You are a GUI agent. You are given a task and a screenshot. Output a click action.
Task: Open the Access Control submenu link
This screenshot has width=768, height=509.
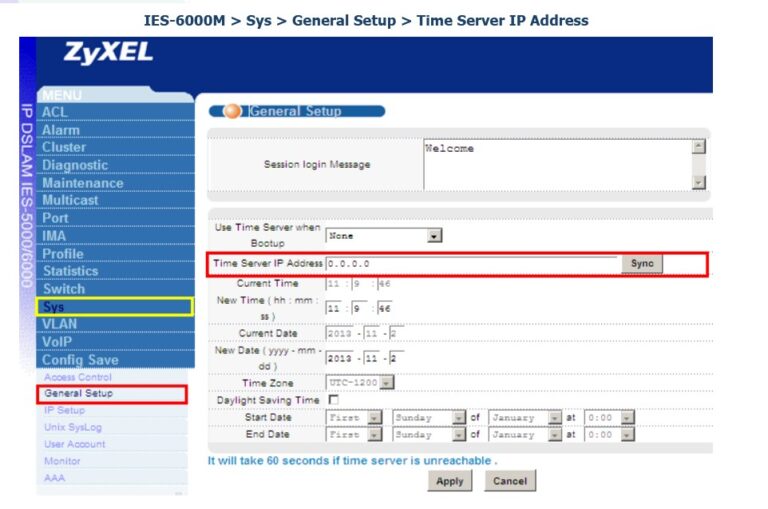point(78,377)
